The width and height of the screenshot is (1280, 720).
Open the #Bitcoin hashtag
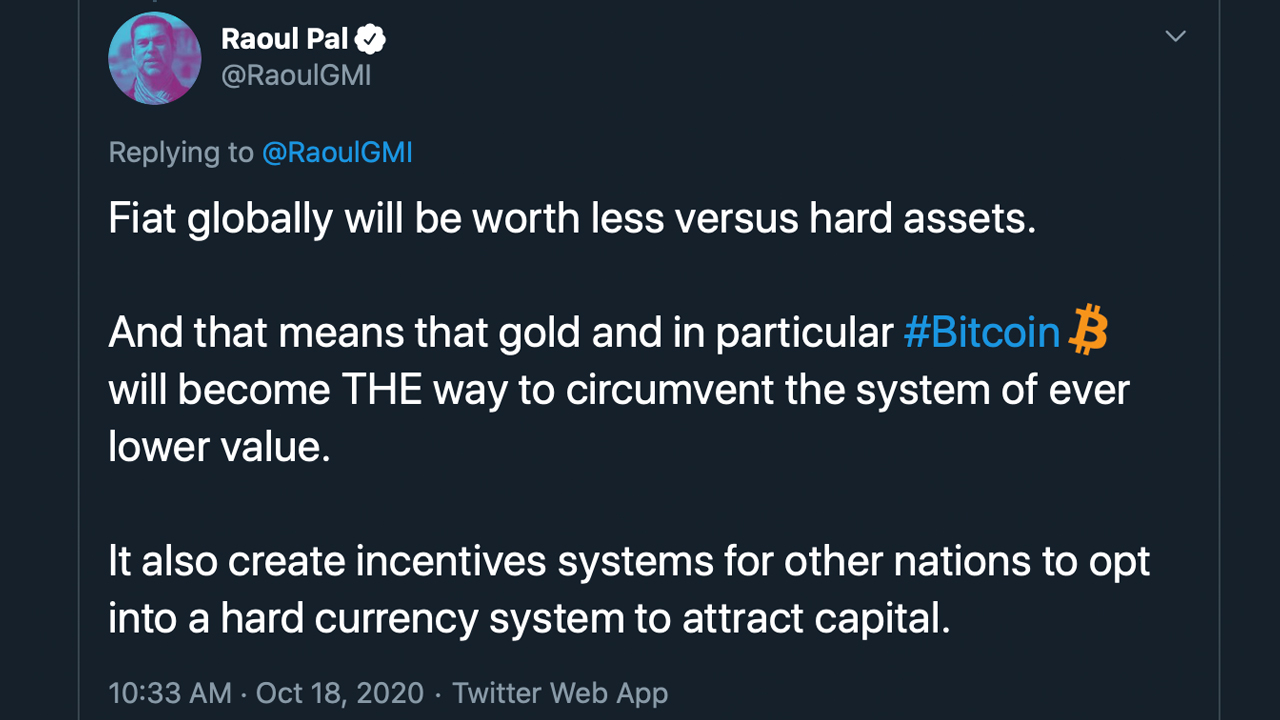click(982, 332)
